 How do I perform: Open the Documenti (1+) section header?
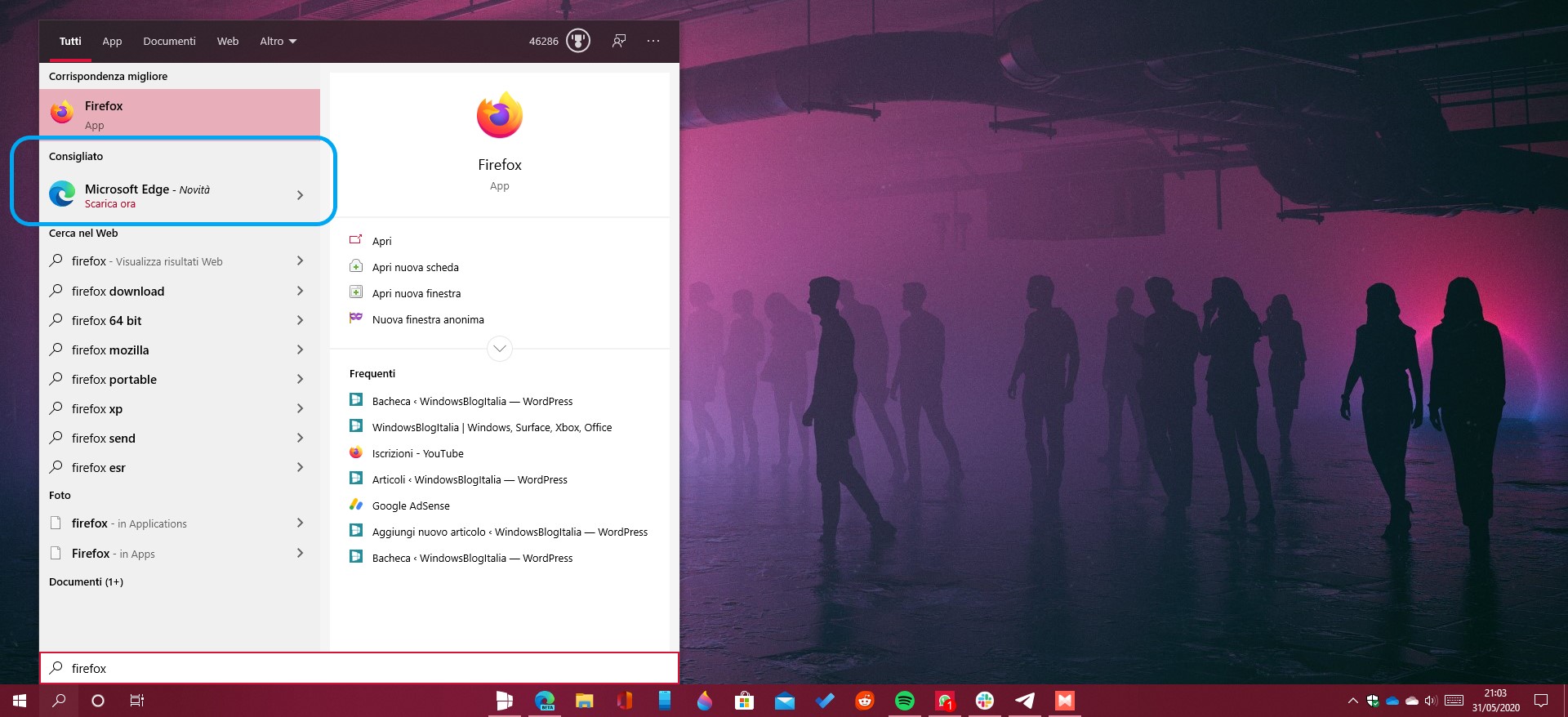pyautogui.click(x=86, y=581)
